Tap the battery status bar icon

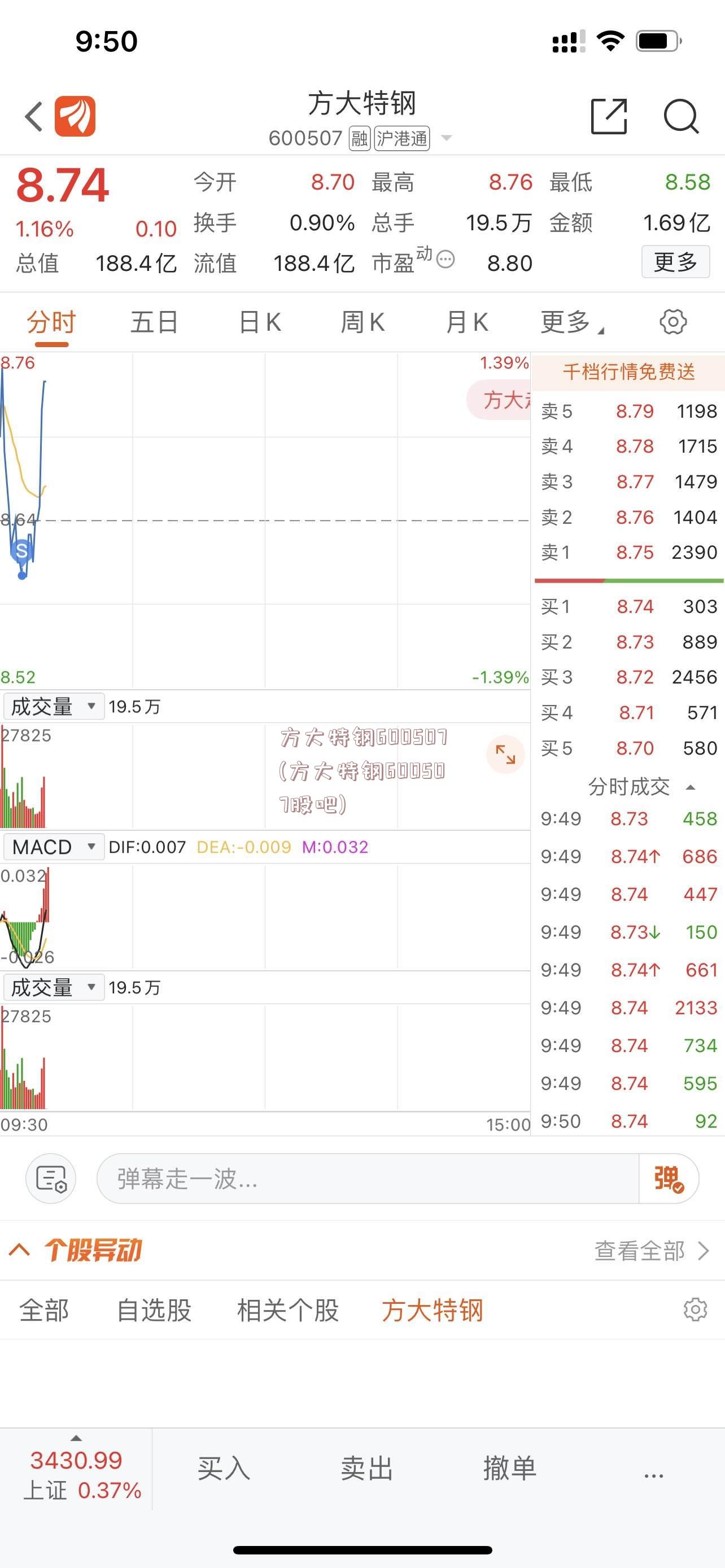coord(658,41)
